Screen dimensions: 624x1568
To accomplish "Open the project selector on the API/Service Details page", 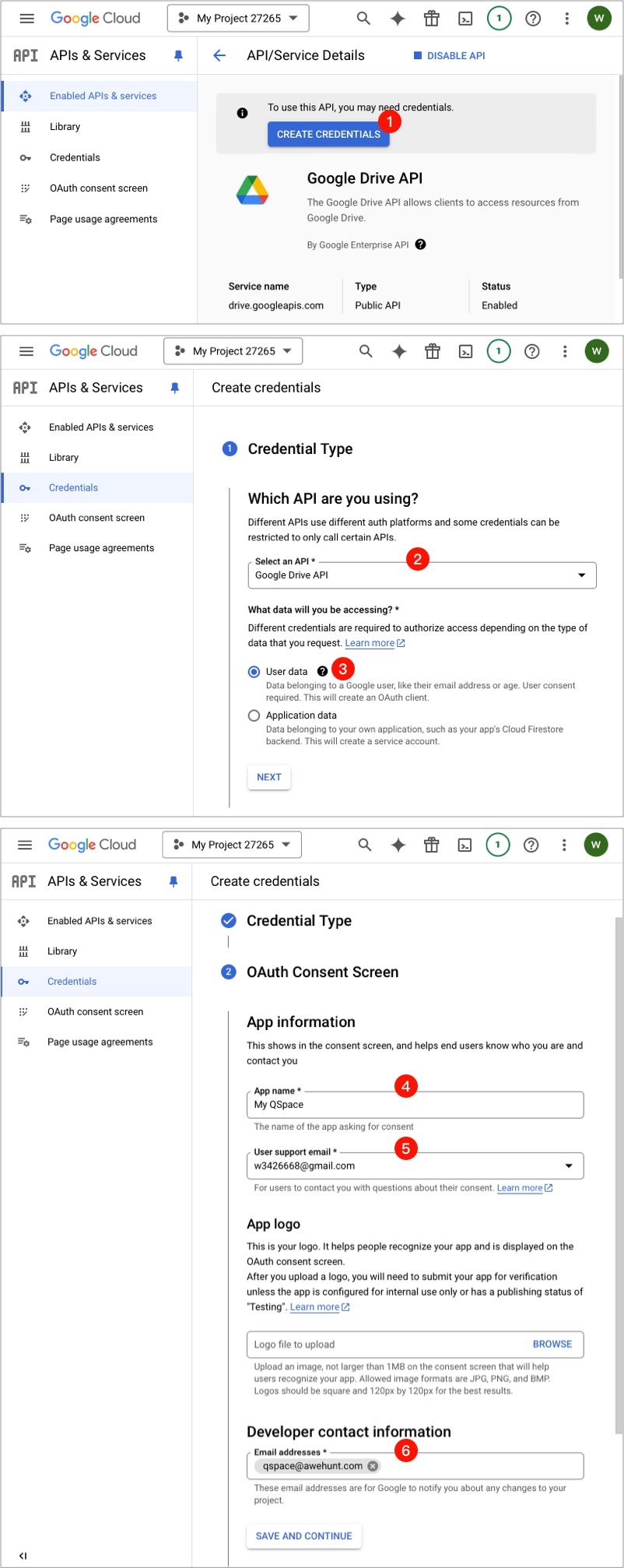I will click(x=238, y=19).
